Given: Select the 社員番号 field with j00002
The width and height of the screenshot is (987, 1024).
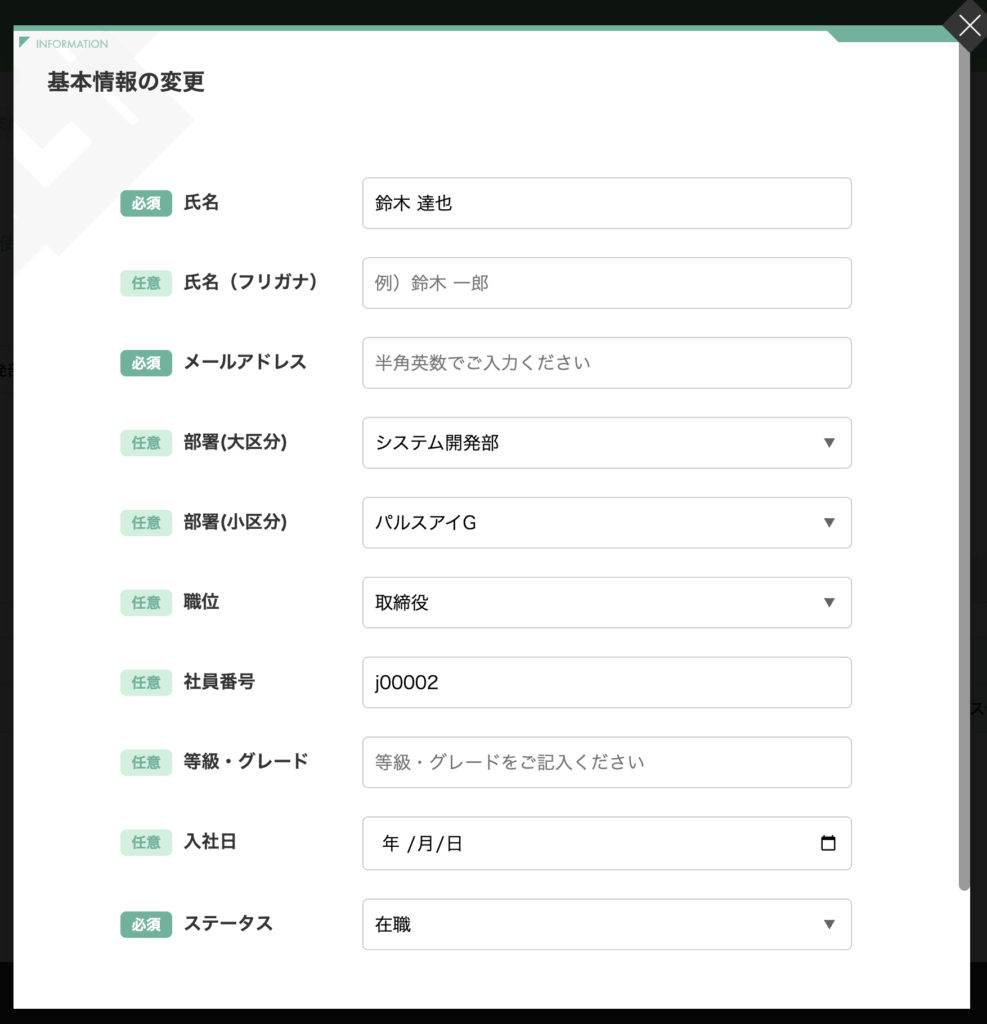Looking at the screenshot, I should pos(607,682).
